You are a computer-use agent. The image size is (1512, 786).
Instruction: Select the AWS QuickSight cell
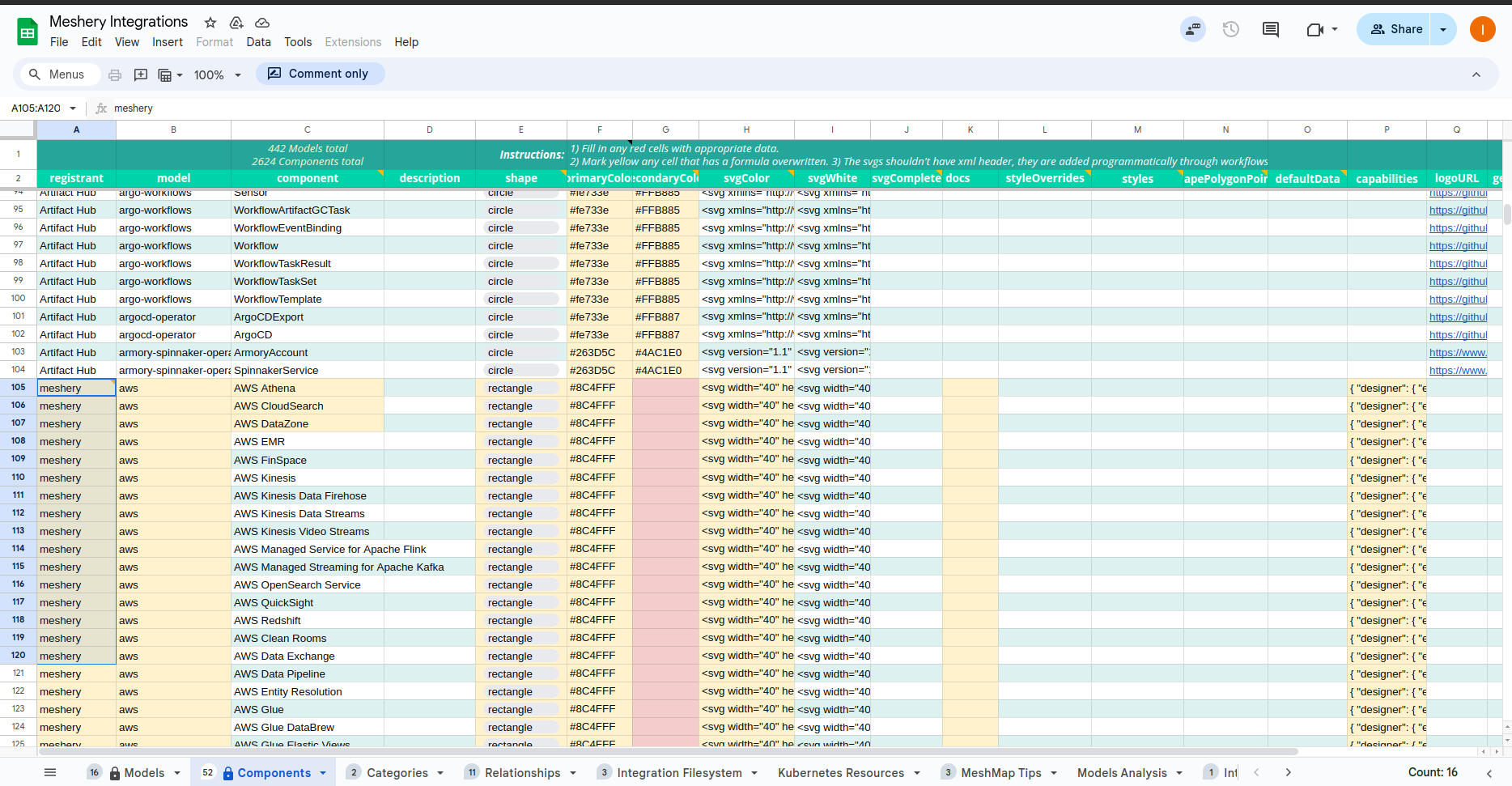[x=308, y=603]
